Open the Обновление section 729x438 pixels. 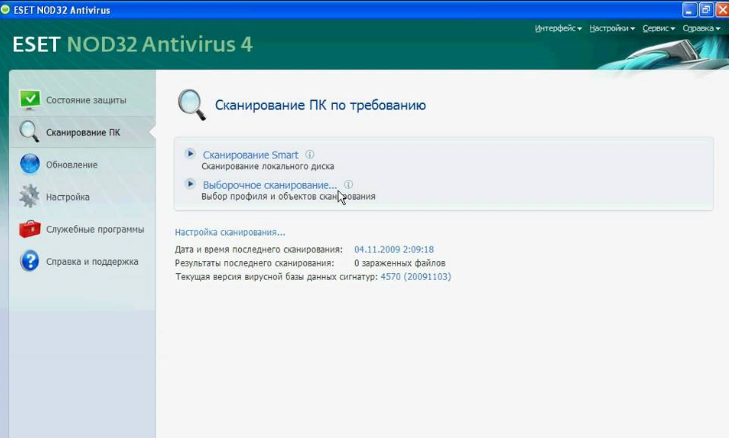[72, 165]
